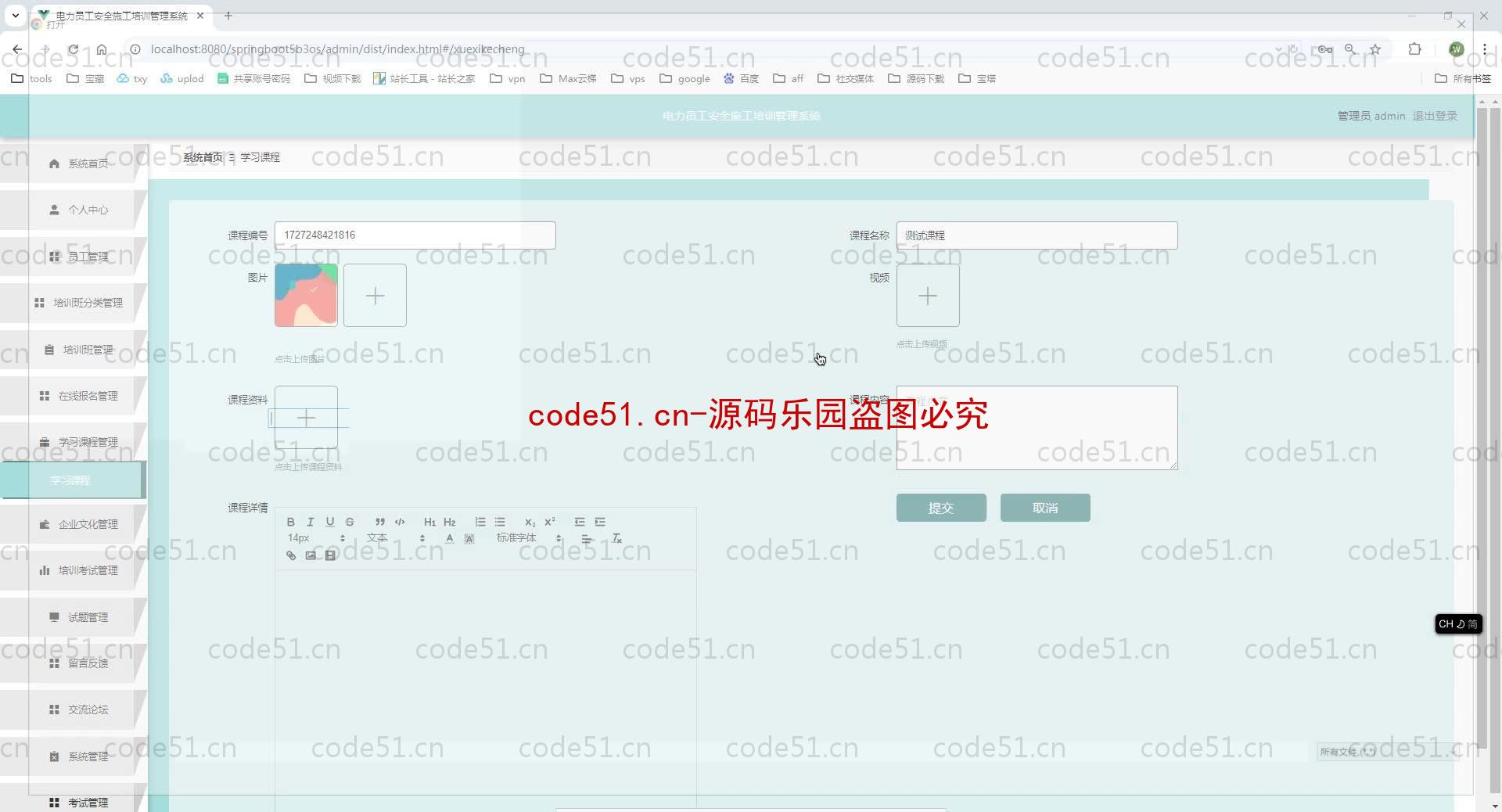Open the 视频下载 bookmark folder
1502x812 pixels.
332,78
